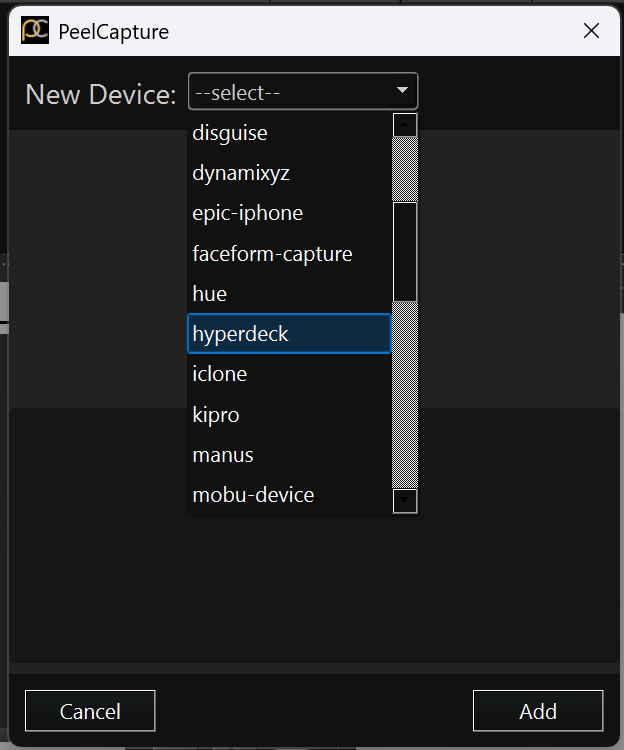624x750 pixels.
Task: Close the PeelCapture dialog
Action: [x=591, y=31]
